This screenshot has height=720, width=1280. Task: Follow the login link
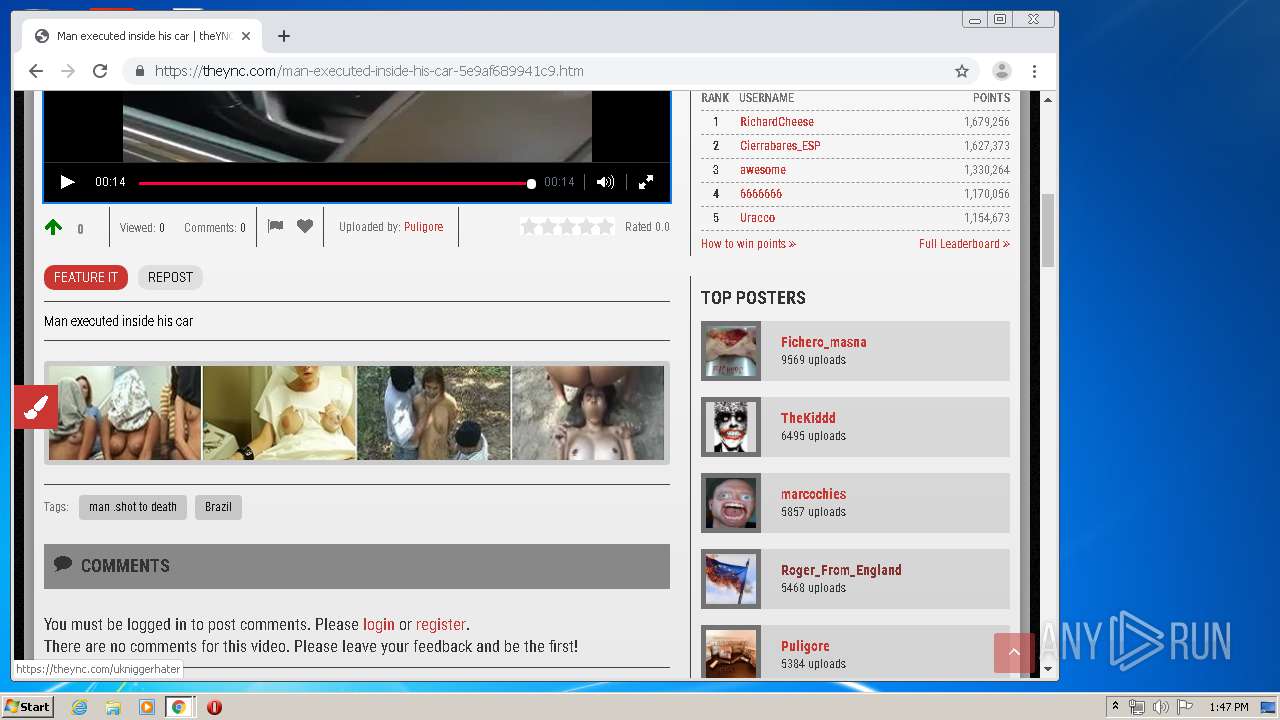[x=378, y=624]
